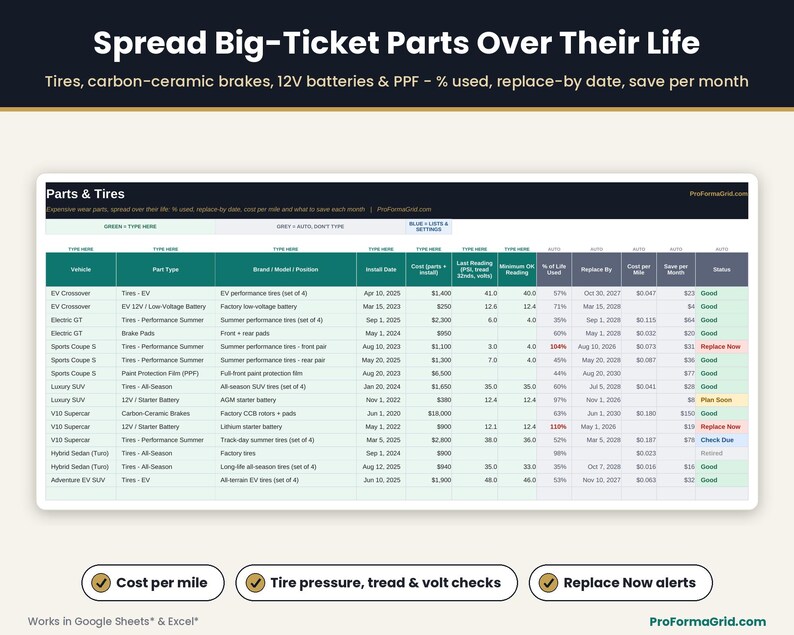The image size is (794, 635).
Task: Click the Install Date column header
Action: (381, 269)
